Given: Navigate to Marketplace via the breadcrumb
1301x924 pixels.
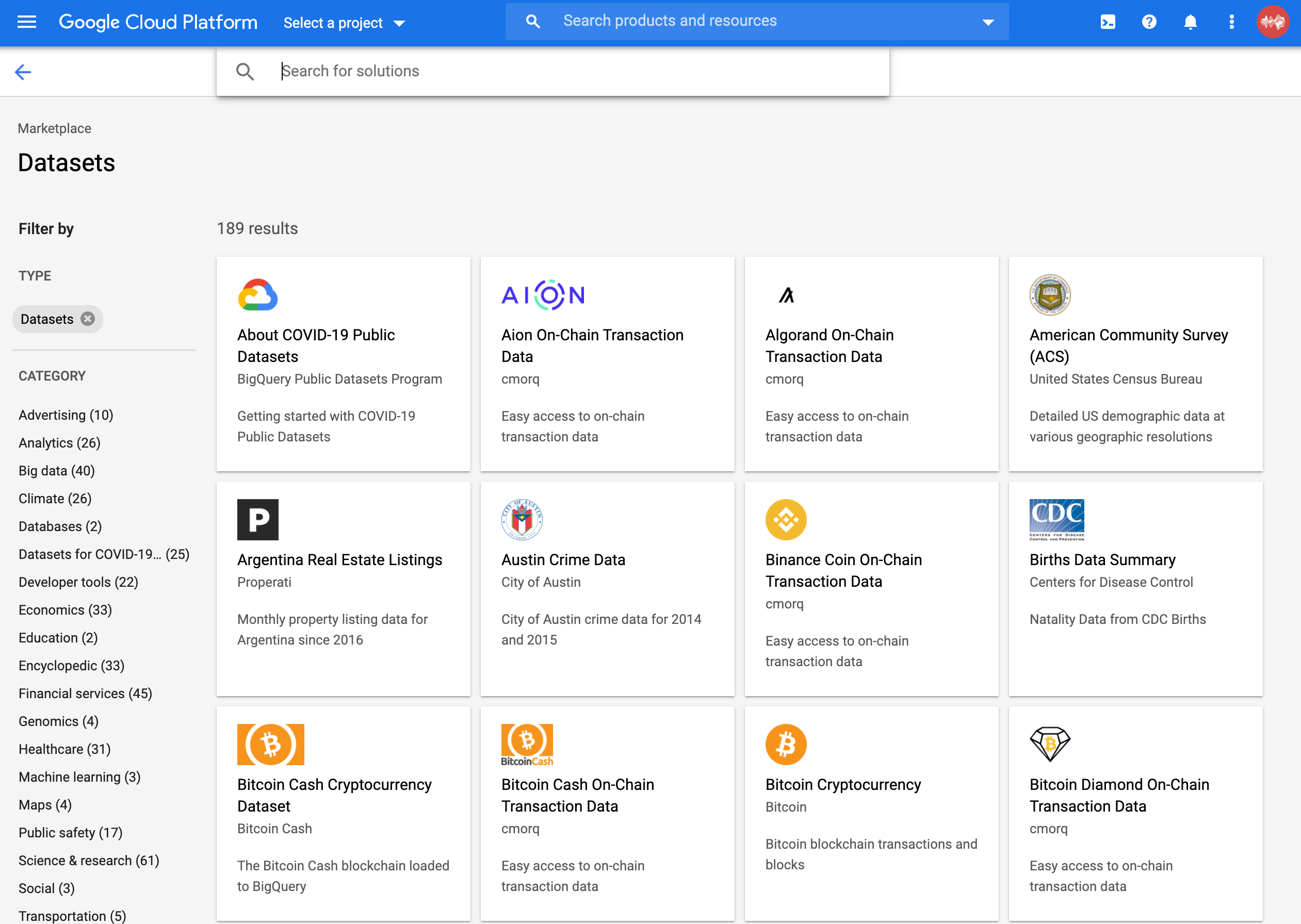Looking at the screenshot, I should click(54, 128).
